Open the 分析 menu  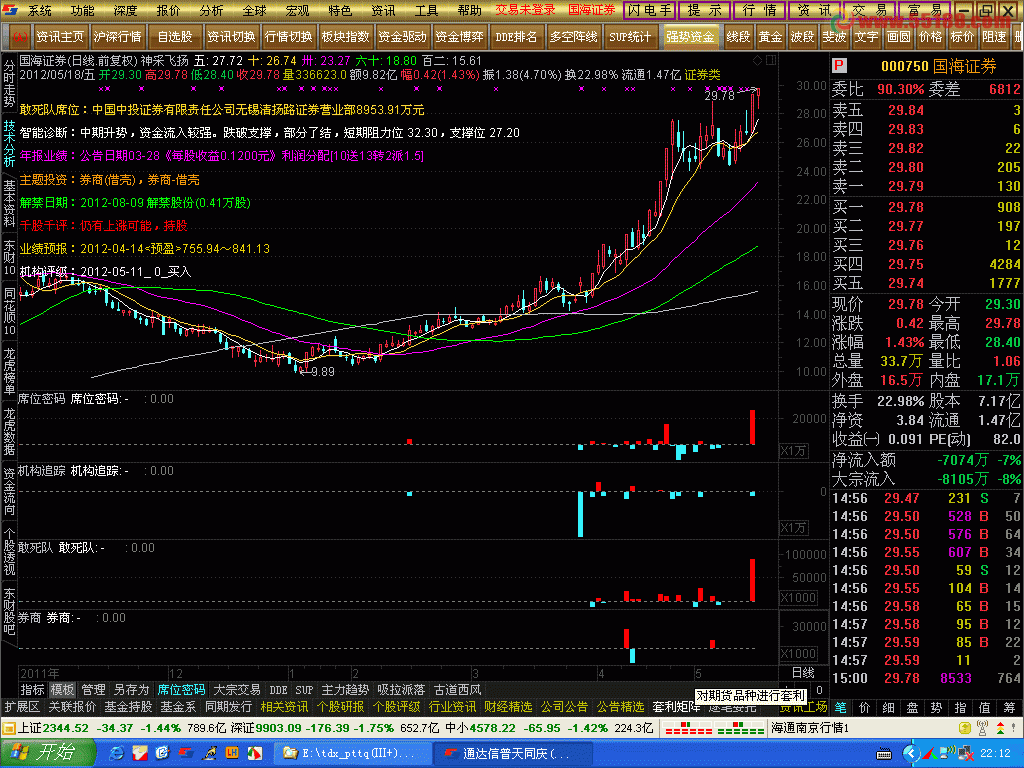[x=211, y=10]
